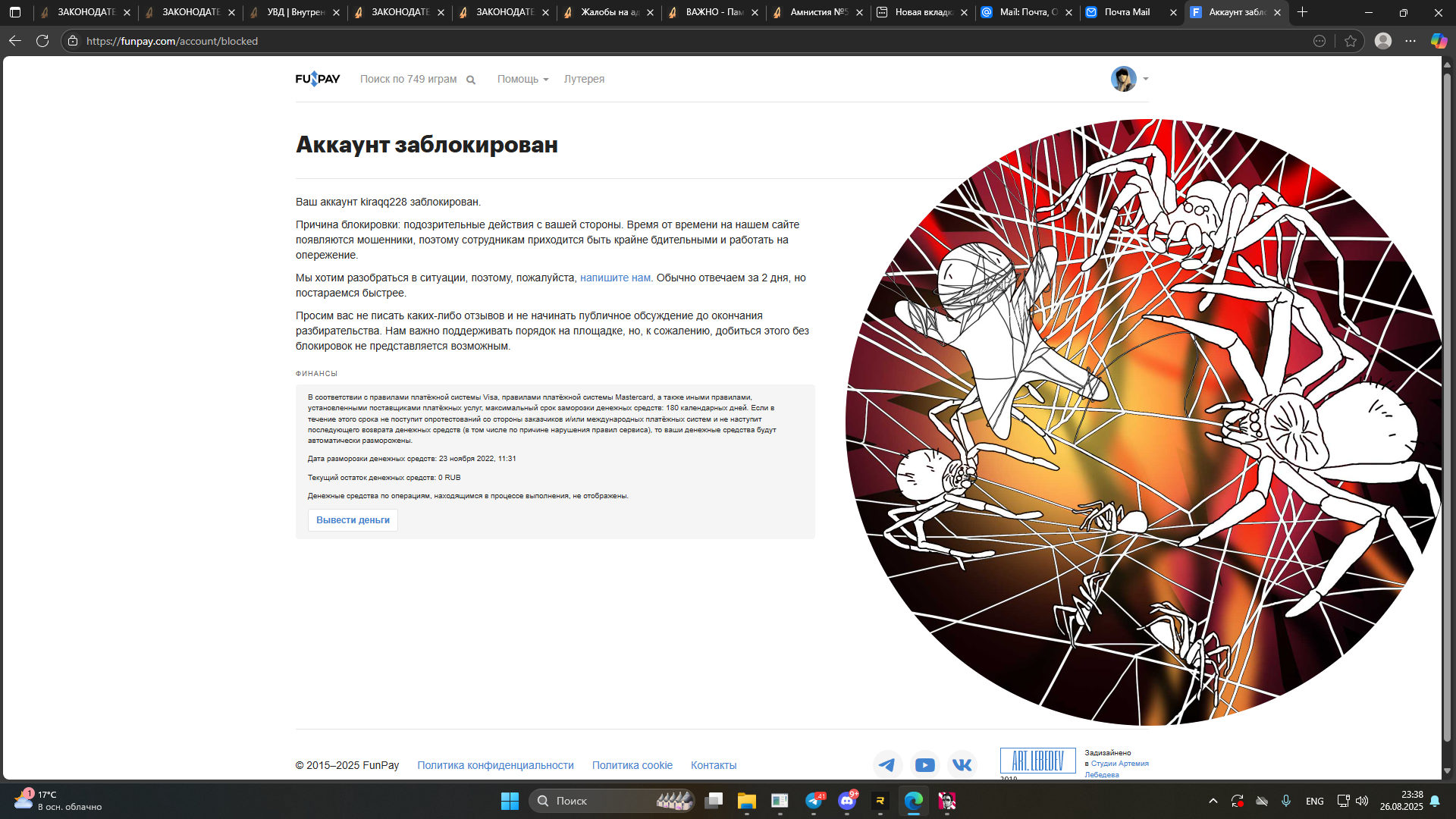Screen dimensions: 1456x819
Task: Change the ENG input language
Action: click(1315, 801)
